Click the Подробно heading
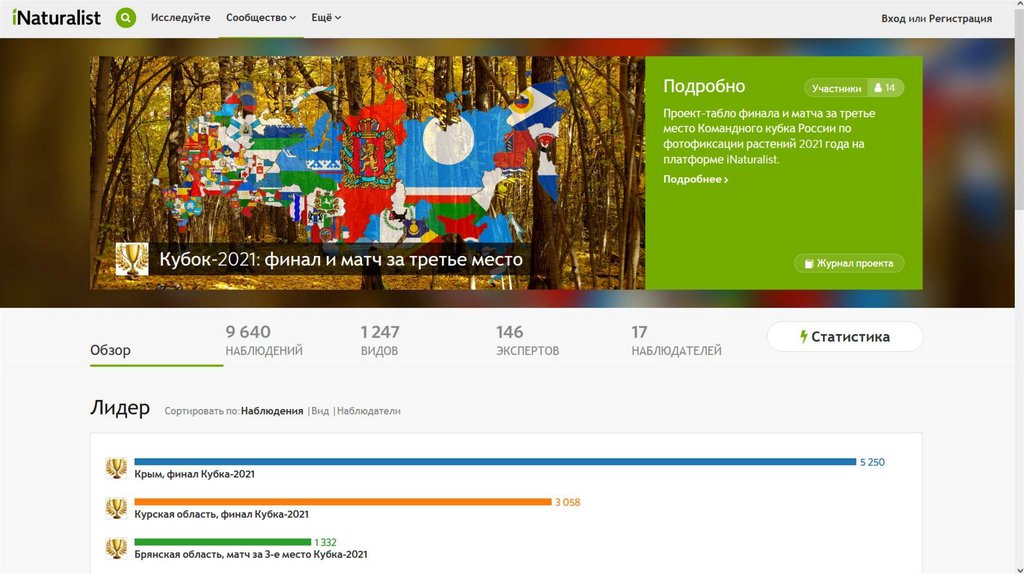This screenshot has height=574, width=1024. pyautogui.click(x=704, y=86)
